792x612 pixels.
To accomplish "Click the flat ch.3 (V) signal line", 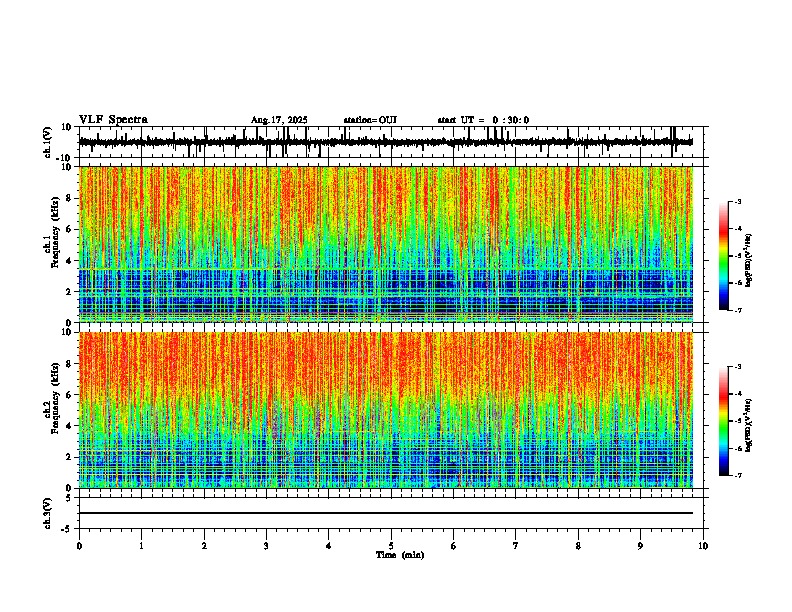I will (x=386, y=513).
